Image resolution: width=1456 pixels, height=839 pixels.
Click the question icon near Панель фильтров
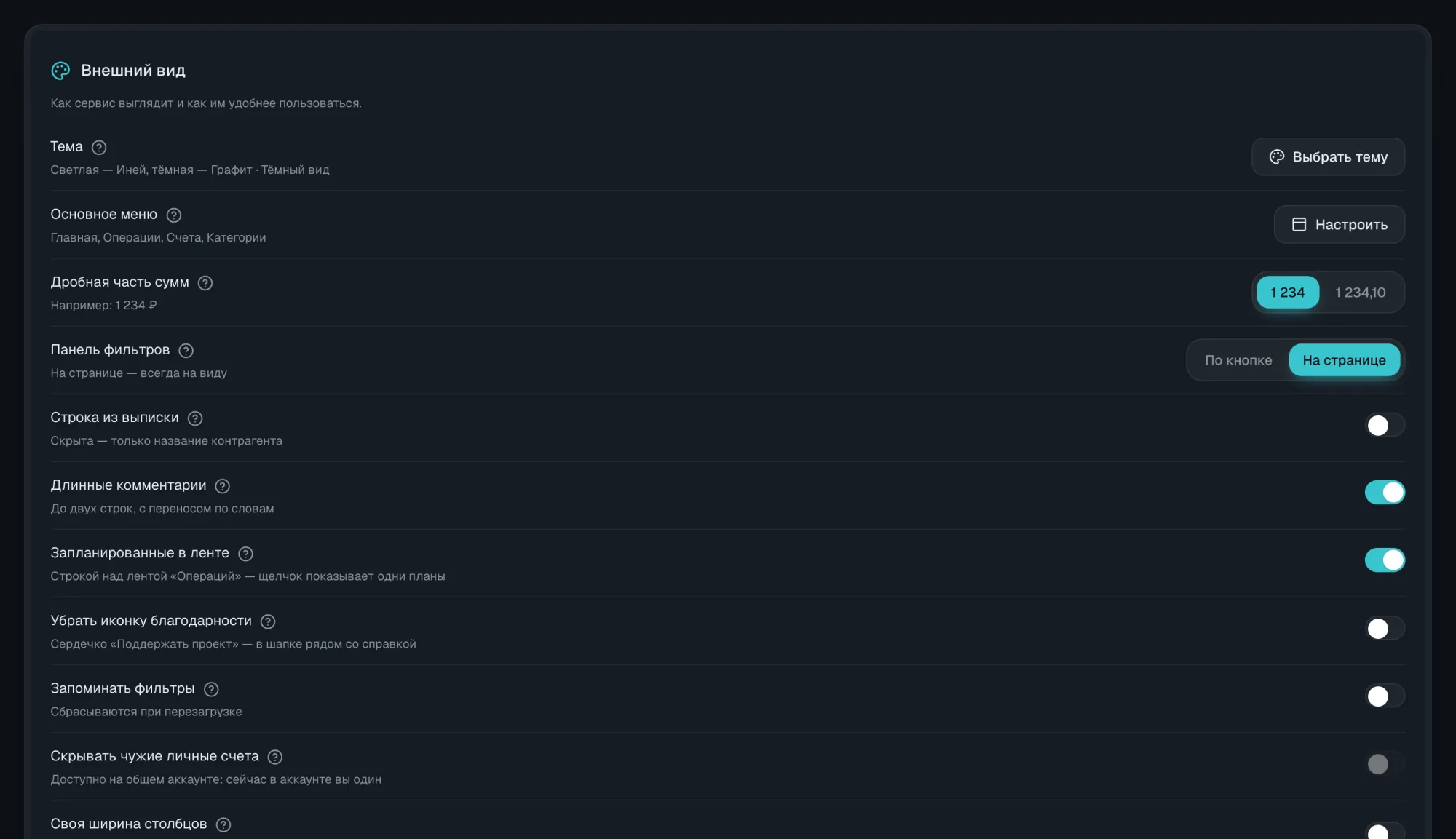(186, 351)
